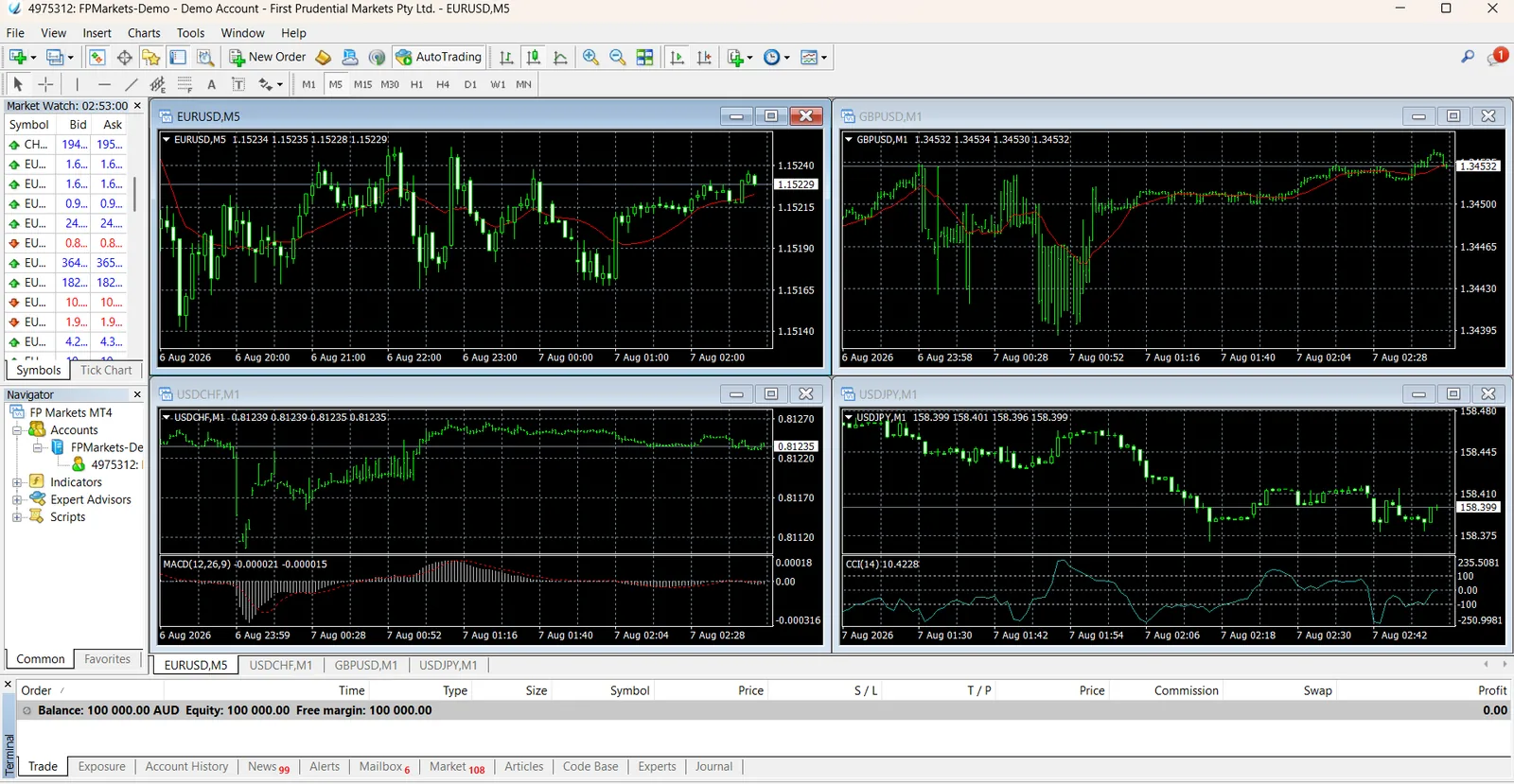The image size is (1514, 784).
Task: Toggle the AutoTrading button
Action: [x=439, y=57]
